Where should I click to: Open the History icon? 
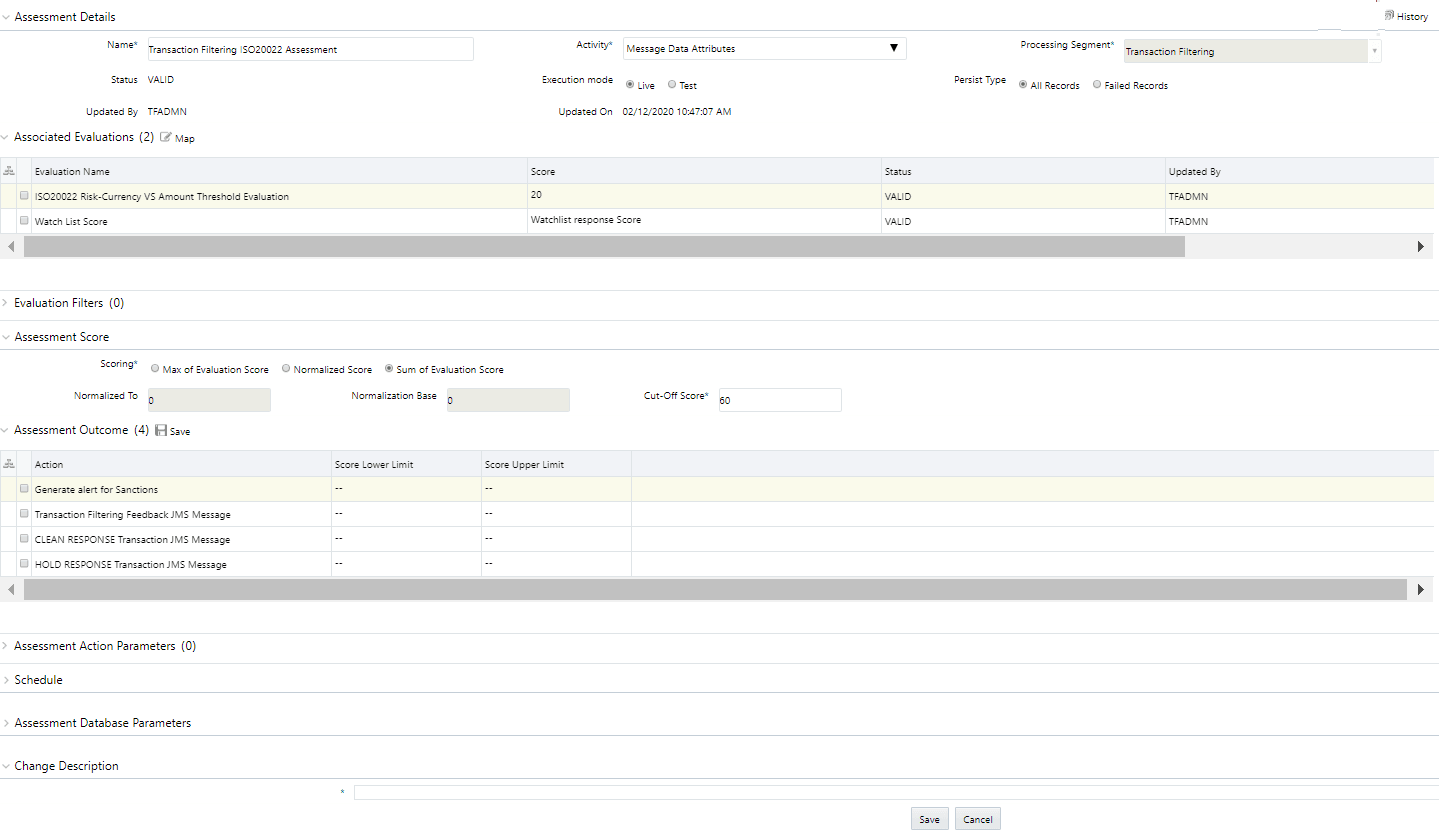(x=1390, y=16)
